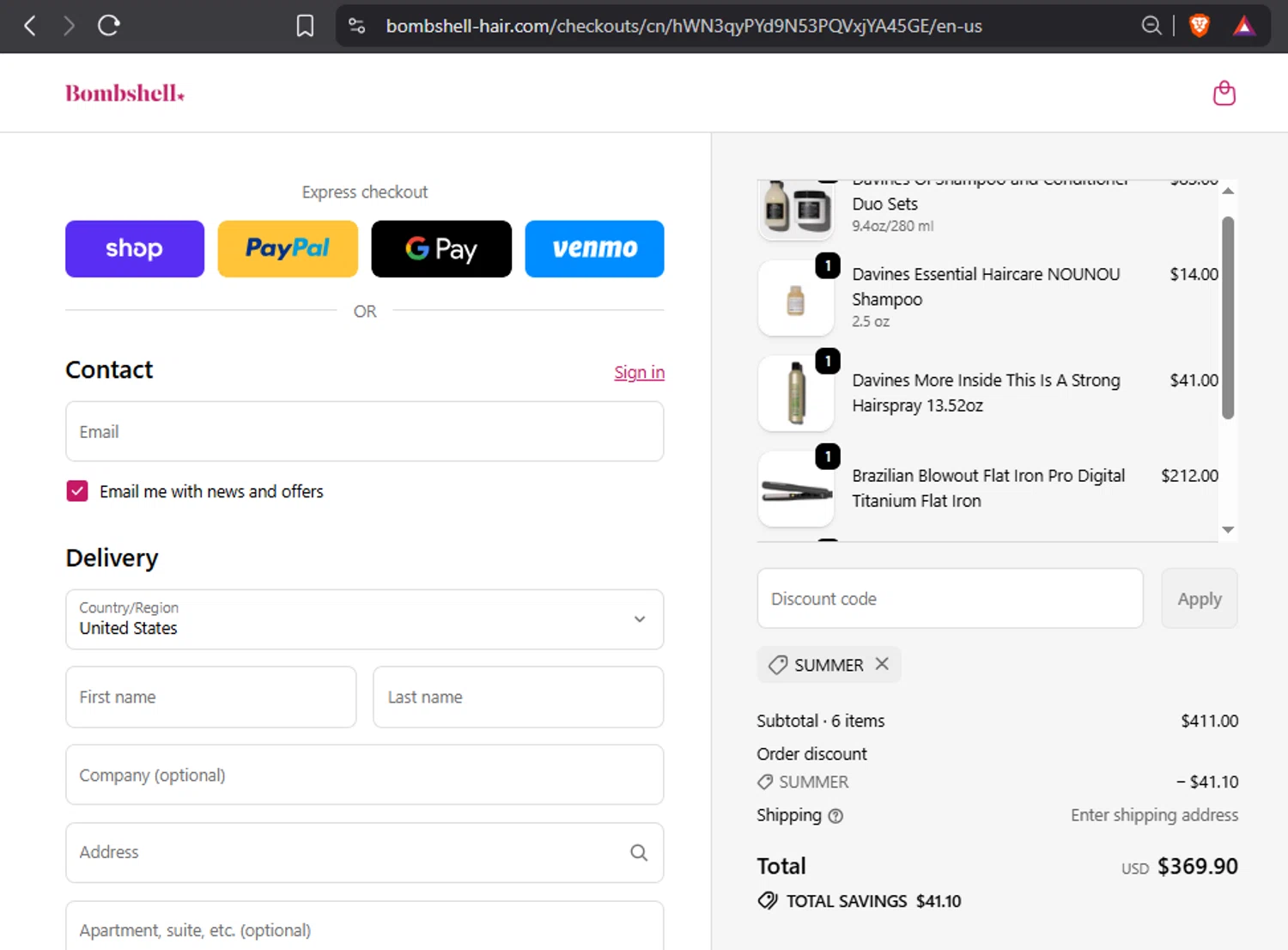
Task: Click the Express checkout heading
Action: click(x=365, y=192)
